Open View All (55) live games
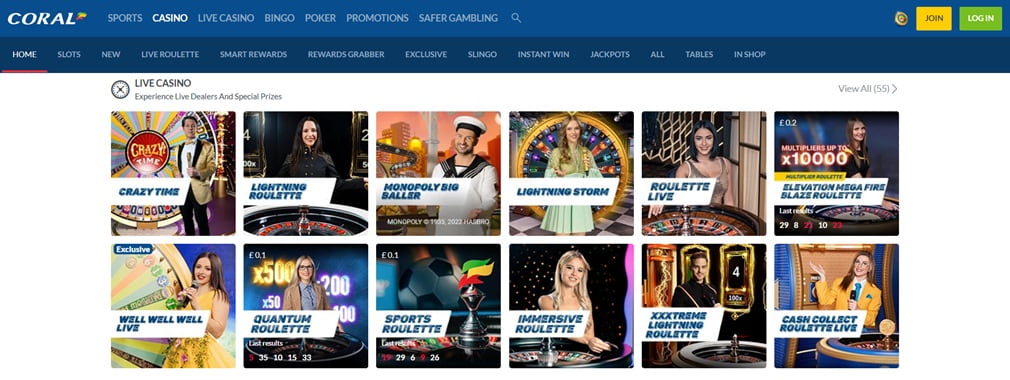The width and height of the screenshot is (1010, 380). point(867,89)
